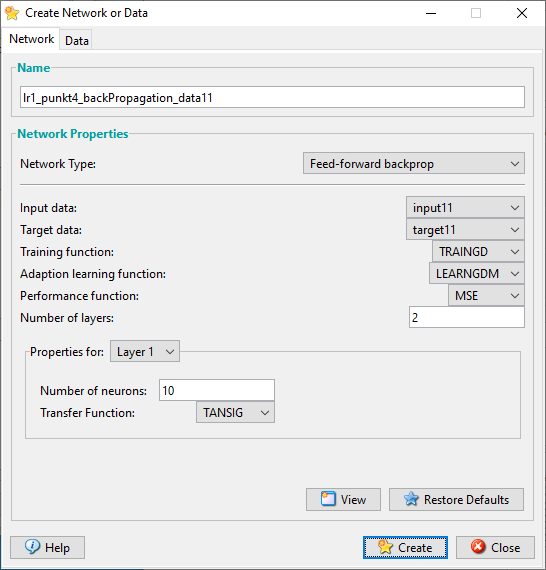Click the "Network Properties" group heading
Image resolution: width=546 pixels, height=570 pixels.
73,134
